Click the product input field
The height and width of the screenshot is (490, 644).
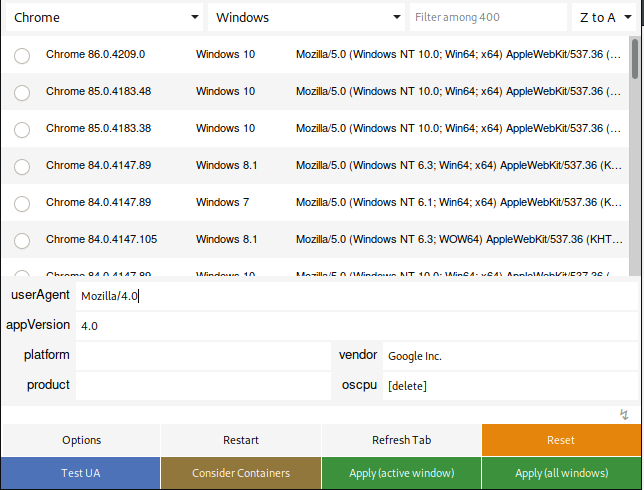coord(203,386)
